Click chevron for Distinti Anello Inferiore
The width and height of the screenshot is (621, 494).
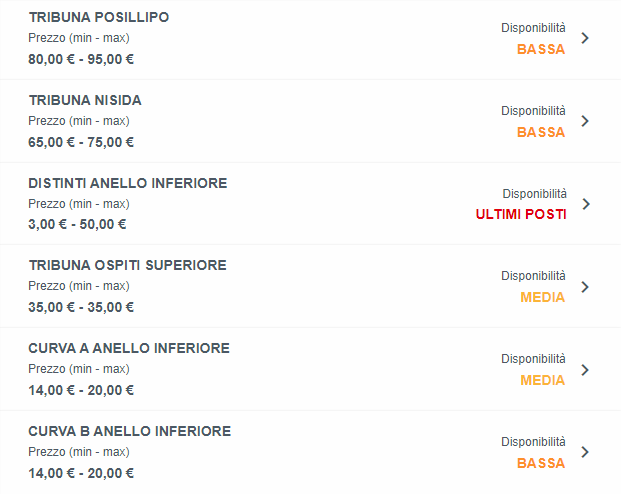(586, 204)
